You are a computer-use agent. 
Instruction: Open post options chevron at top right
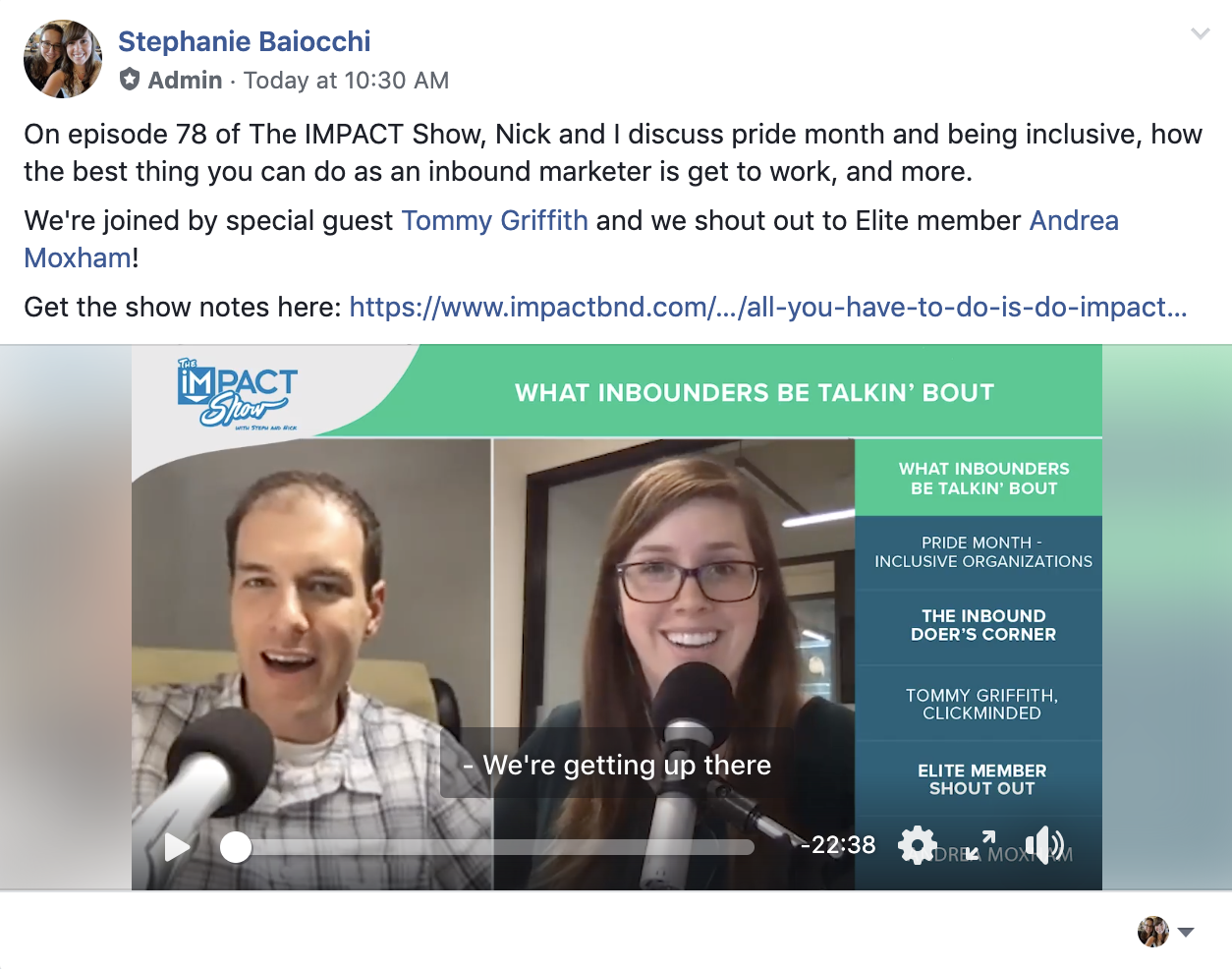(1200, 33)
